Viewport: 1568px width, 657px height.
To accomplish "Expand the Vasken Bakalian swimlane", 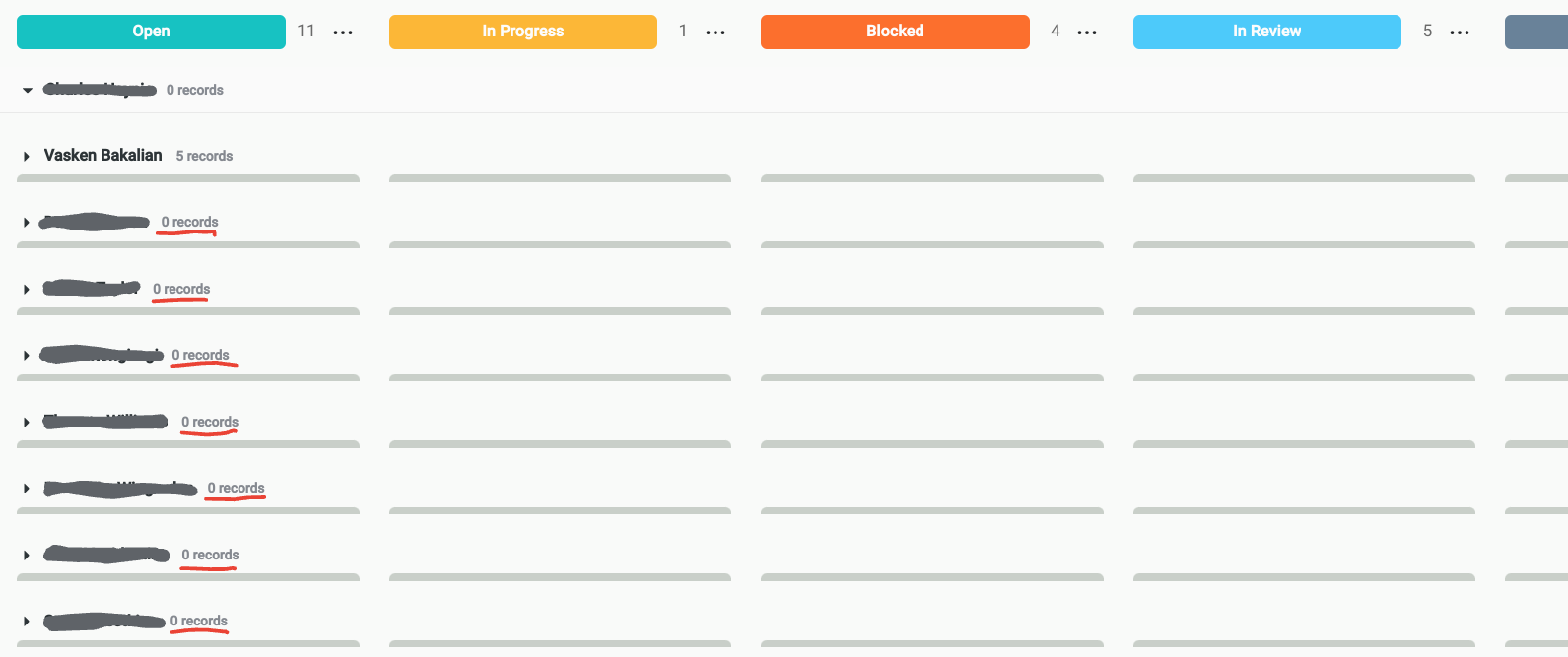I will pos(27,156).
